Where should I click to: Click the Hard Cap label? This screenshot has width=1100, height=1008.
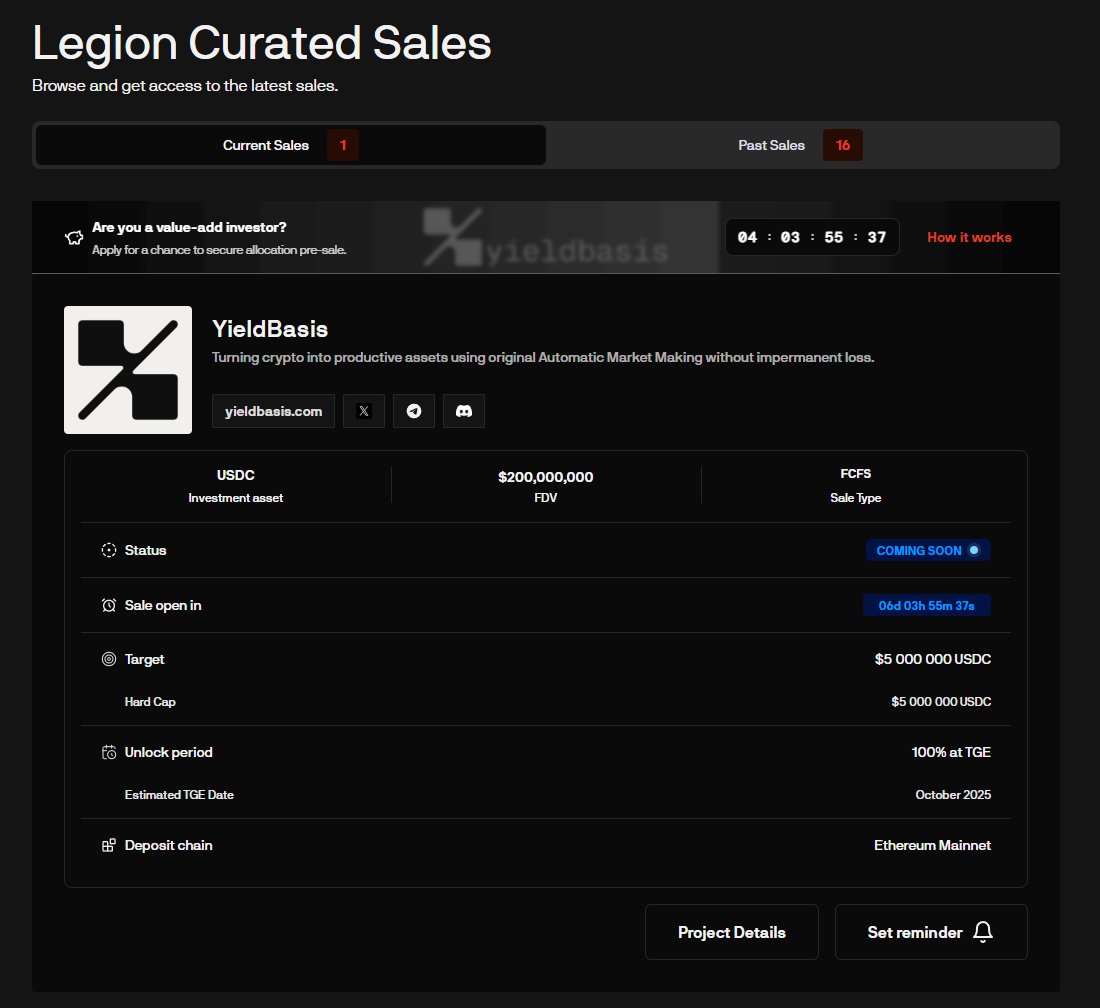[150, 701]
